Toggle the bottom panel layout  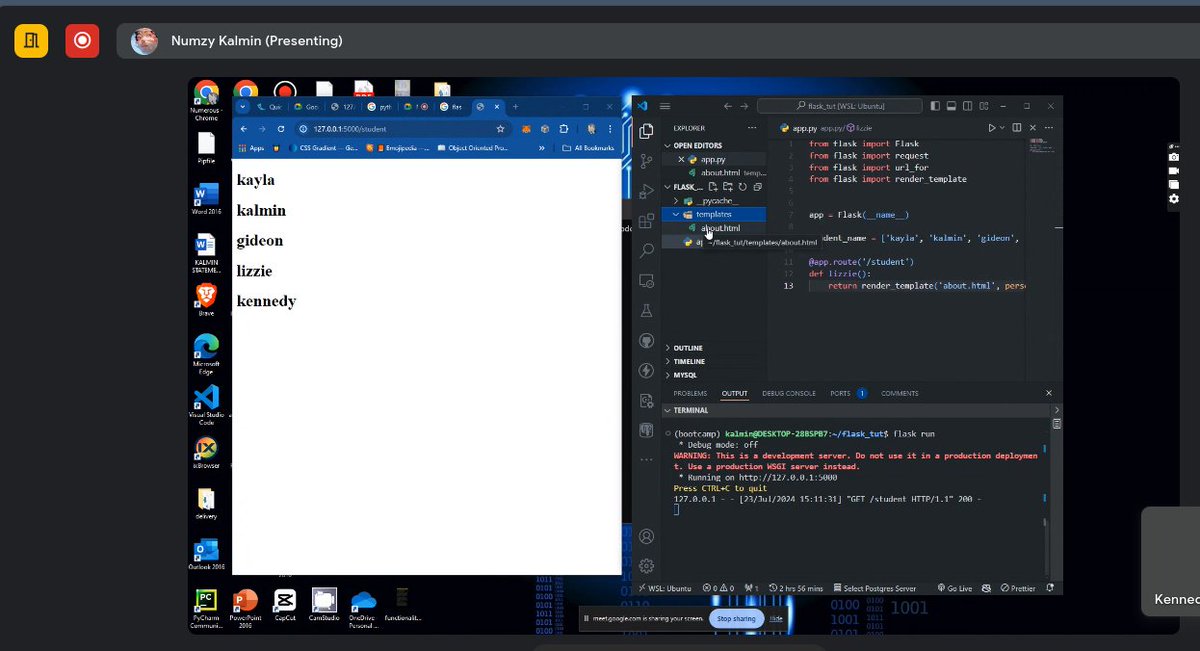(950, 106)
